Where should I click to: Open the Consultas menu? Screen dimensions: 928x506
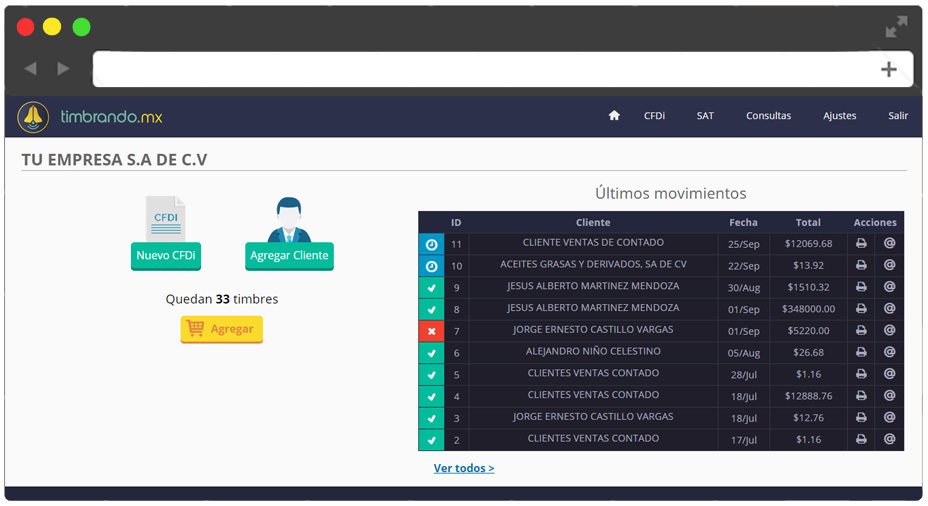pyautogui.click(x=768, y=116)
